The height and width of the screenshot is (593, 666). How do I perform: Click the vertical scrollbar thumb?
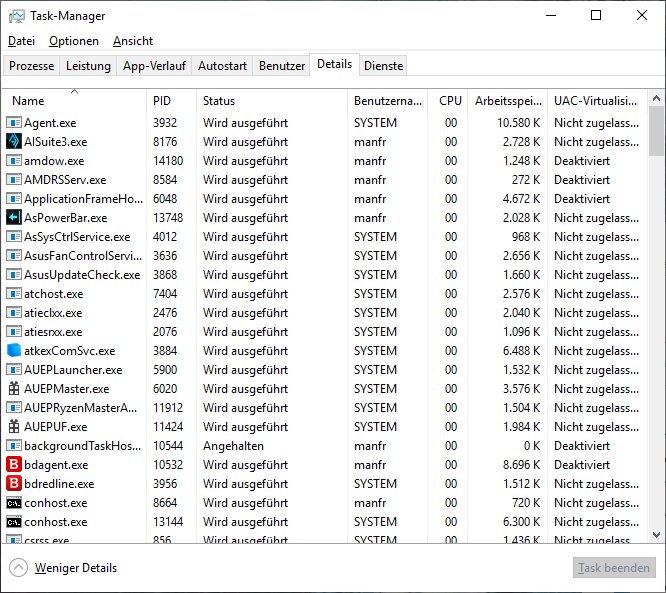[x=656, y=131]
